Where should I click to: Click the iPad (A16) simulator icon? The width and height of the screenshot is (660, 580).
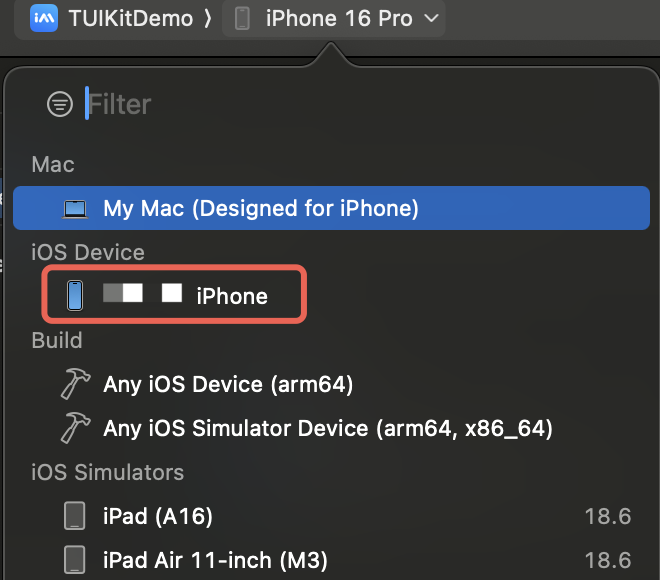coord(75,516)
